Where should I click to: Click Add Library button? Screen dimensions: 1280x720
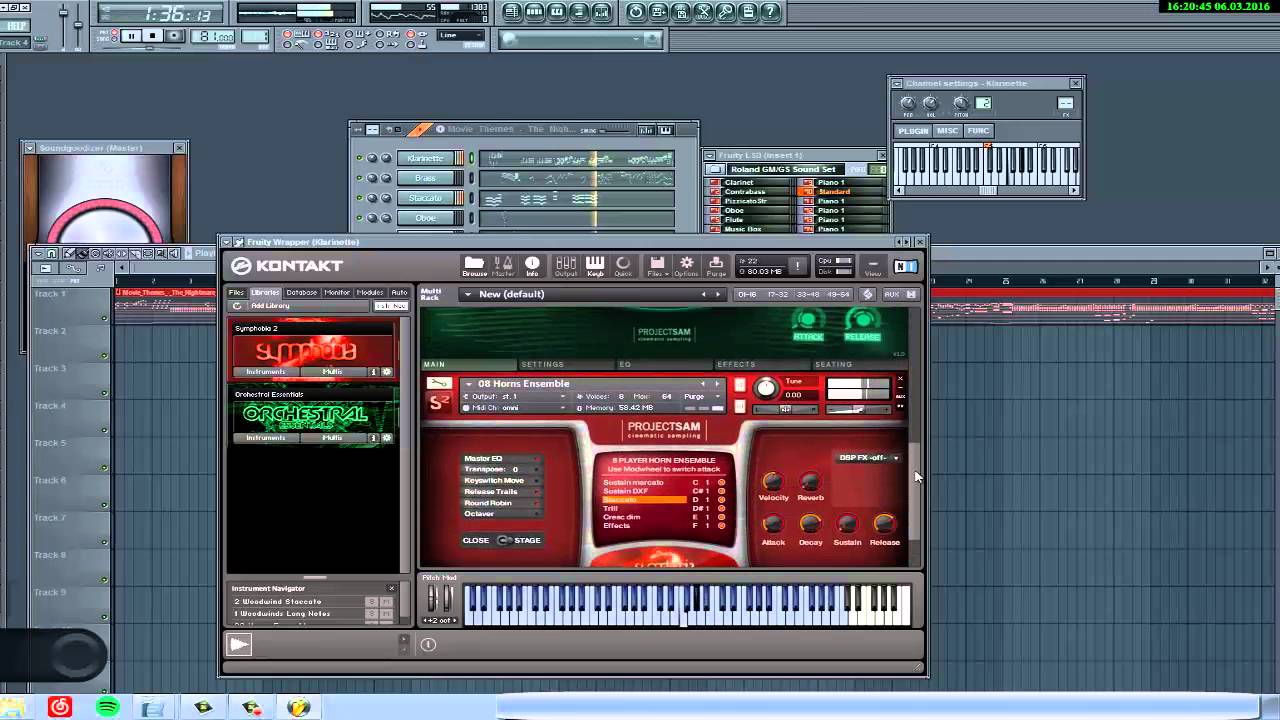pos(270,306)
